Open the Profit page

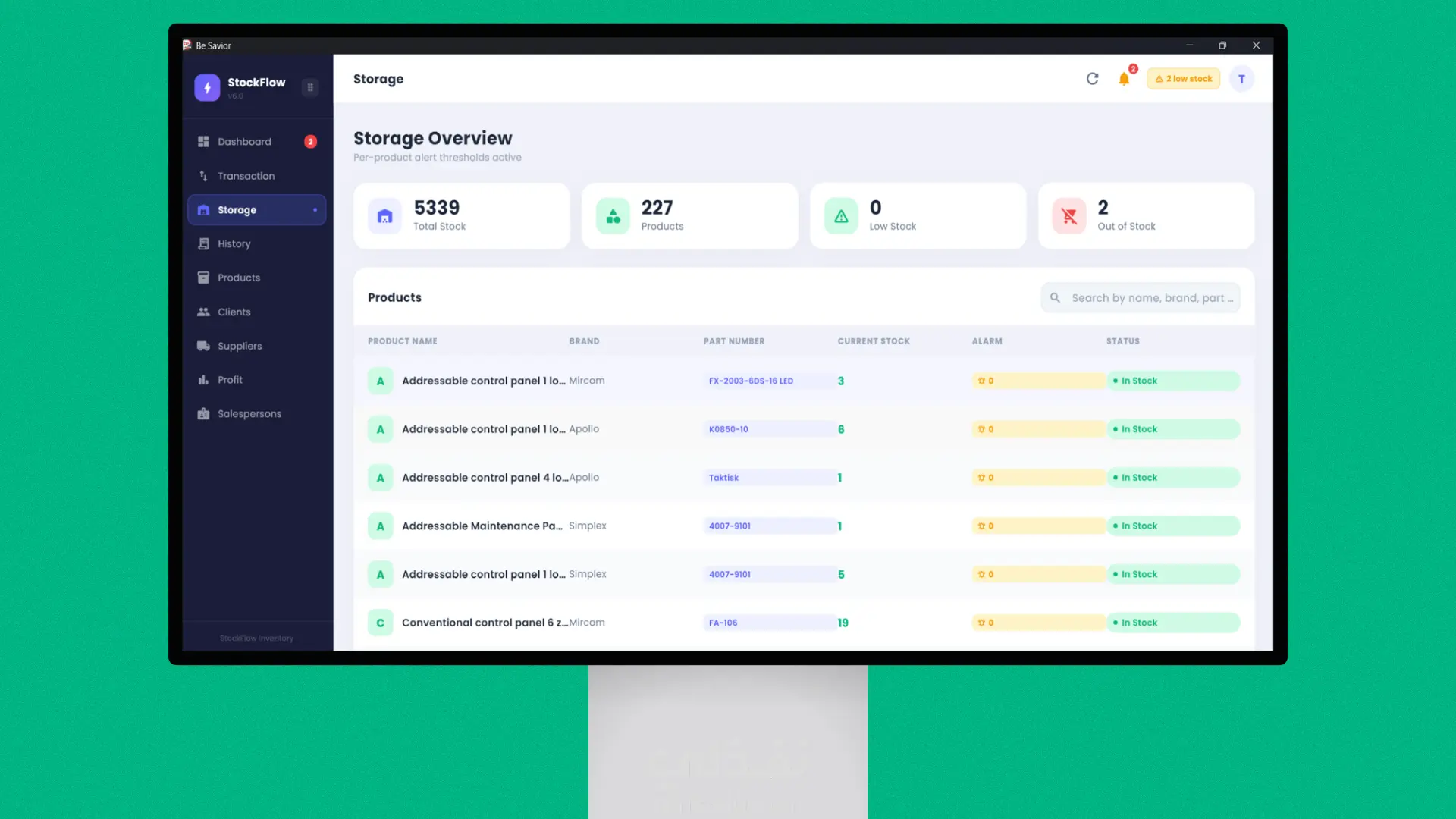pos(230,380)
